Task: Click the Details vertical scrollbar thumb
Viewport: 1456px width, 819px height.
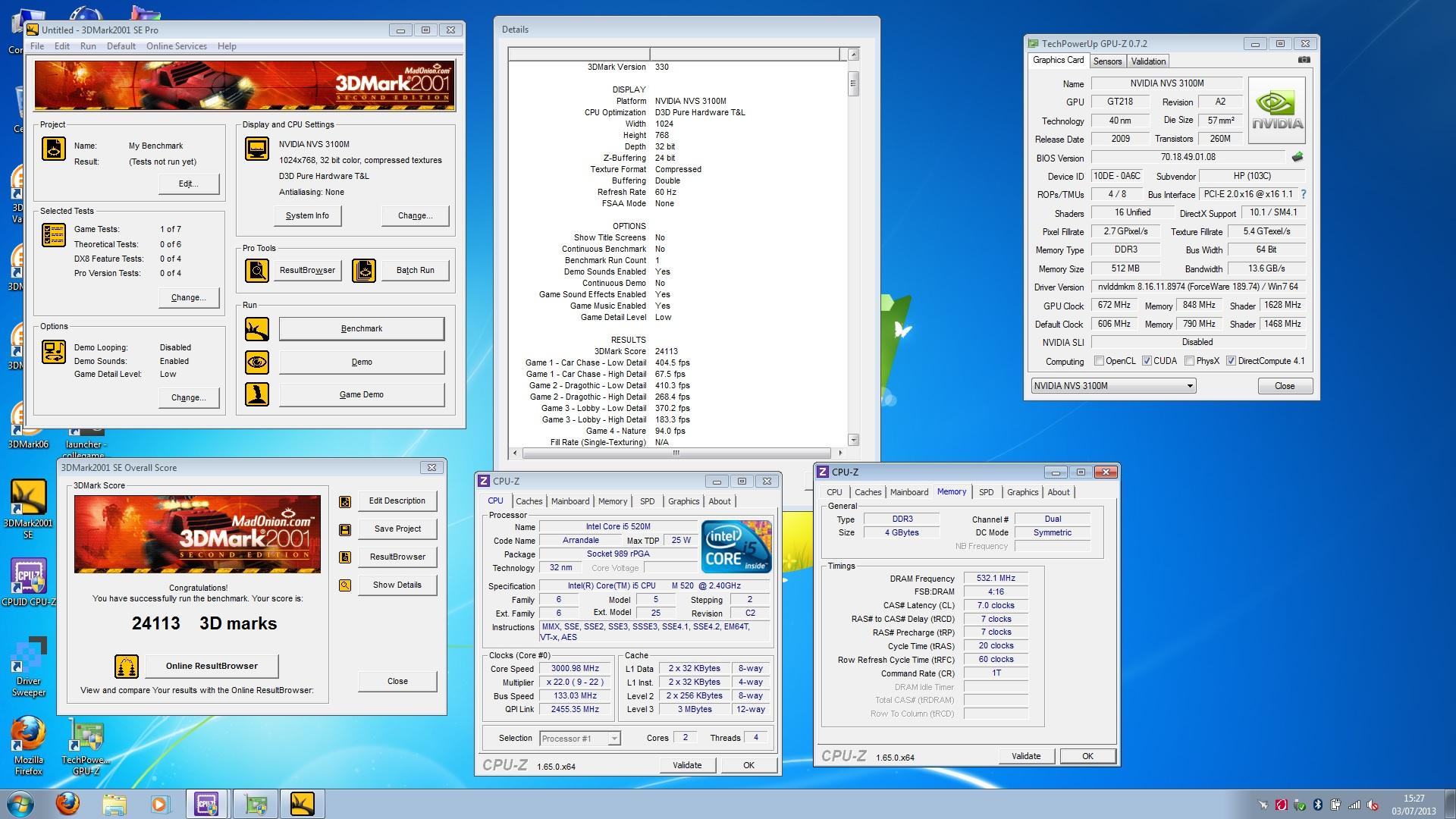Action: [854, 83]
